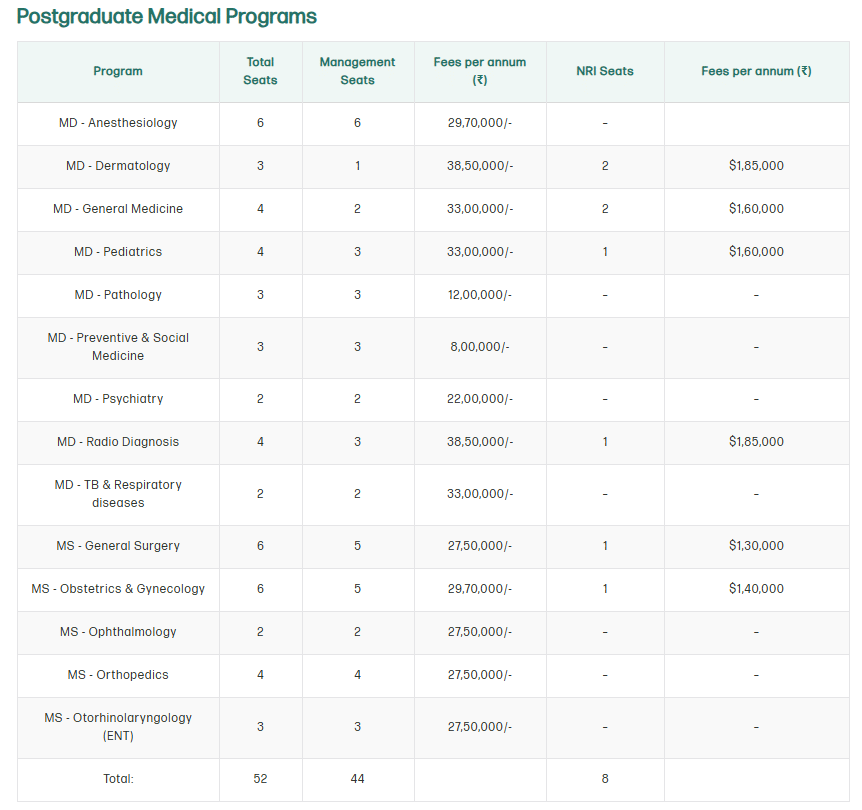Select the Total: row label
862x810 pixels.
pos(118,779)
